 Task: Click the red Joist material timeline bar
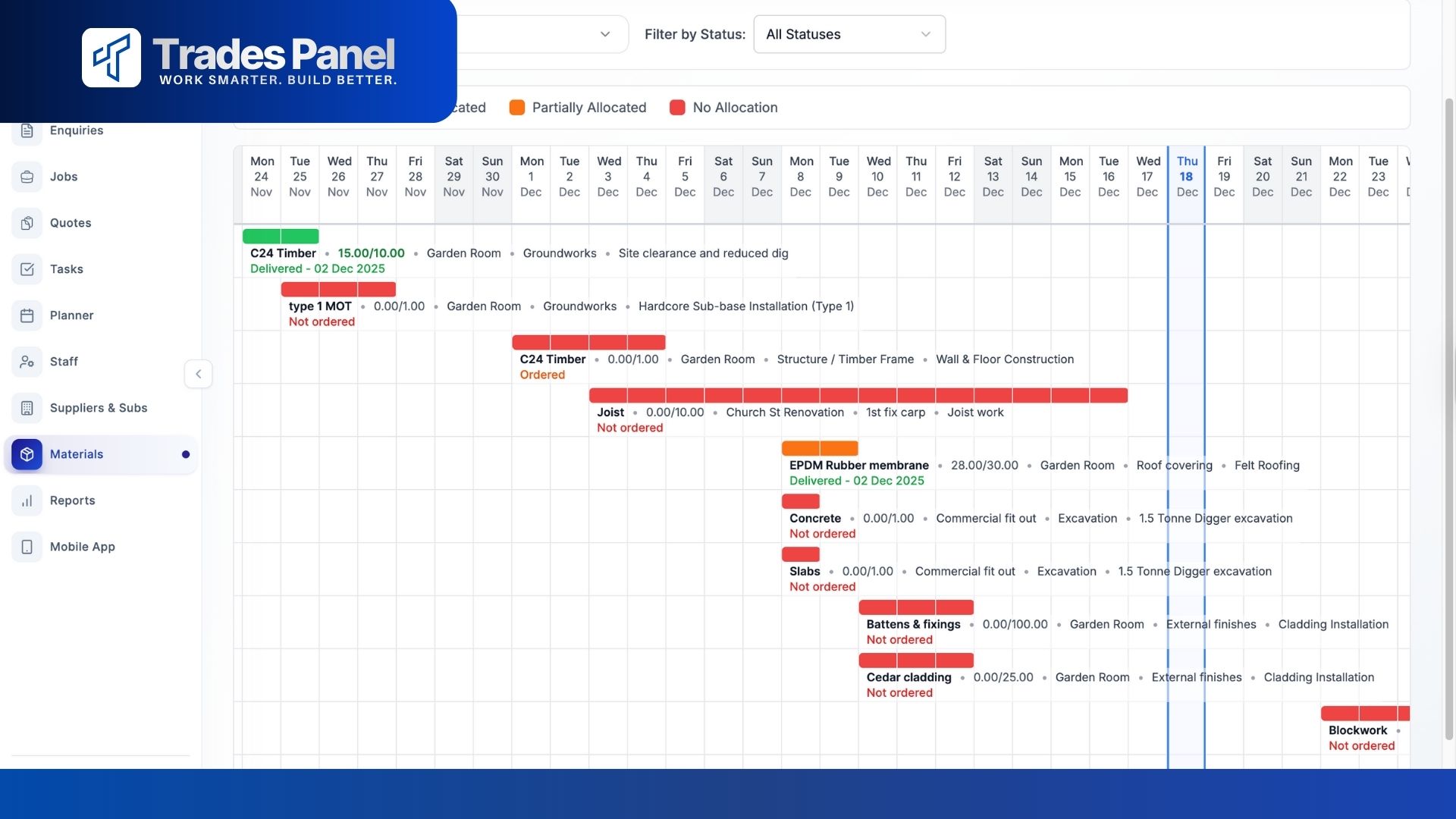857,395
